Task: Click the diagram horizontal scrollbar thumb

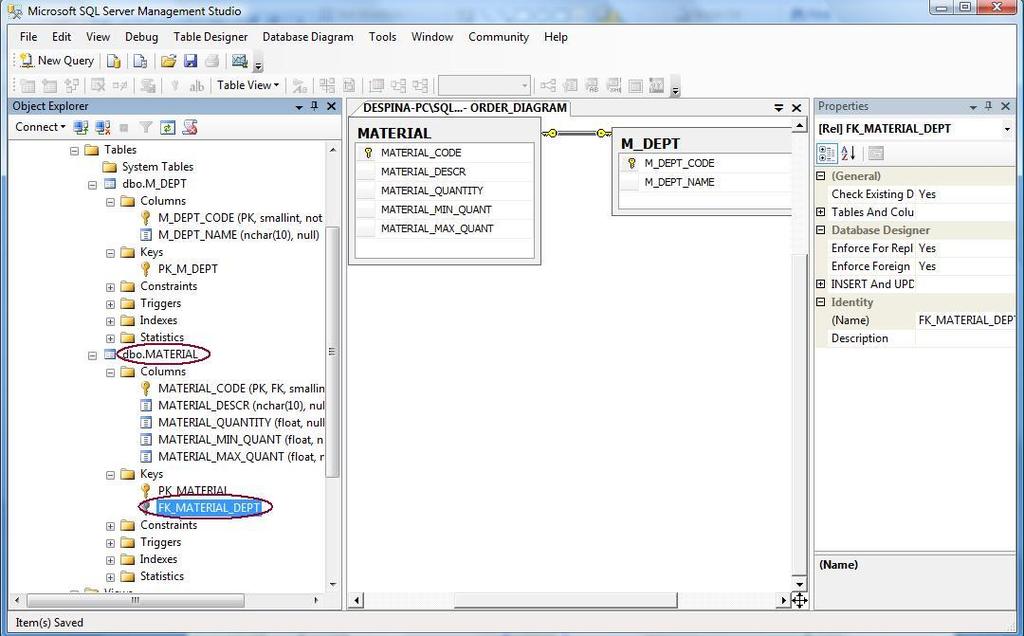Action: coord(566,599)
